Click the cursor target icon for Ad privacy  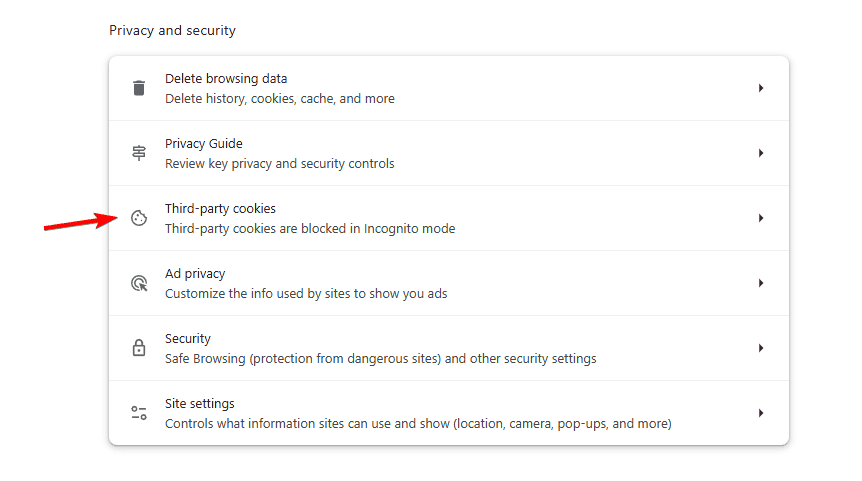(x=139, y=283)
